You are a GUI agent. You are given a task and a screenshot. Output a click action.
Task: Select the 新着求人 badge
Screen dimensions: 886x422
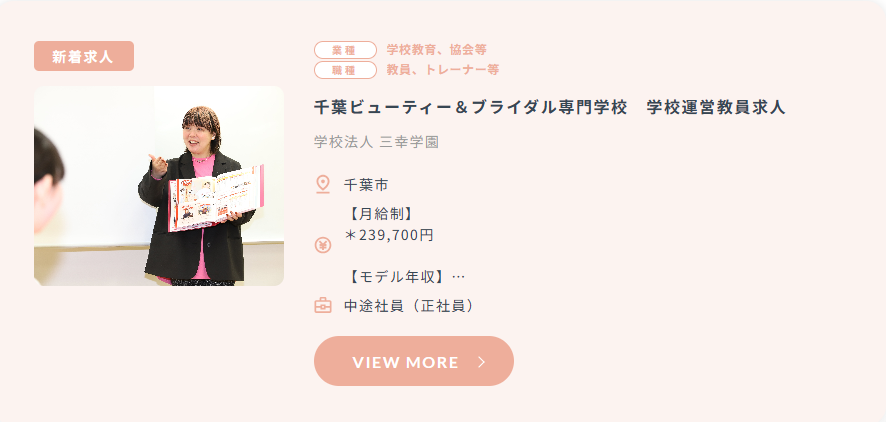coord(84,56)
